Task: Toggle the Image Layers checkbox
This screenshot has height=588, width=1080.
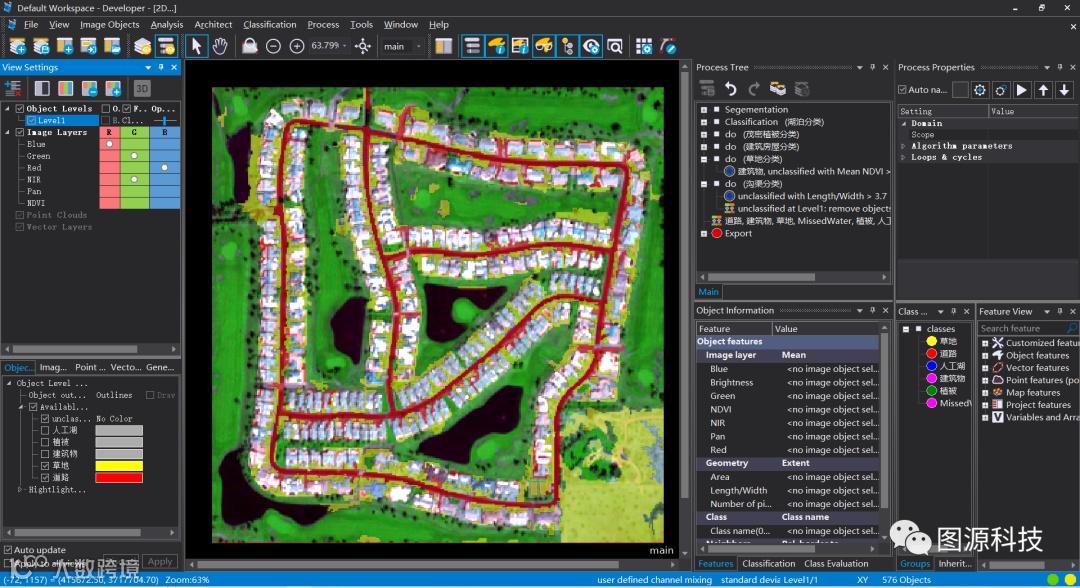Action: pos(19,132)
